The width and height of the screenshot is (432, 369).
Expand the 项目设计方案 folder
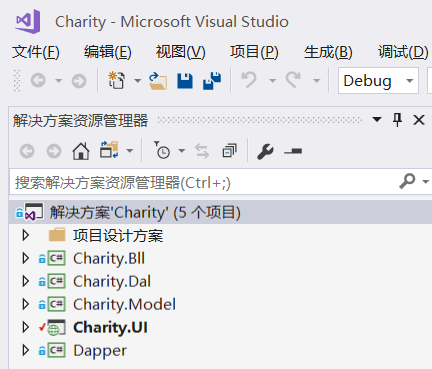pyautogui.click(x=26, y=236)
